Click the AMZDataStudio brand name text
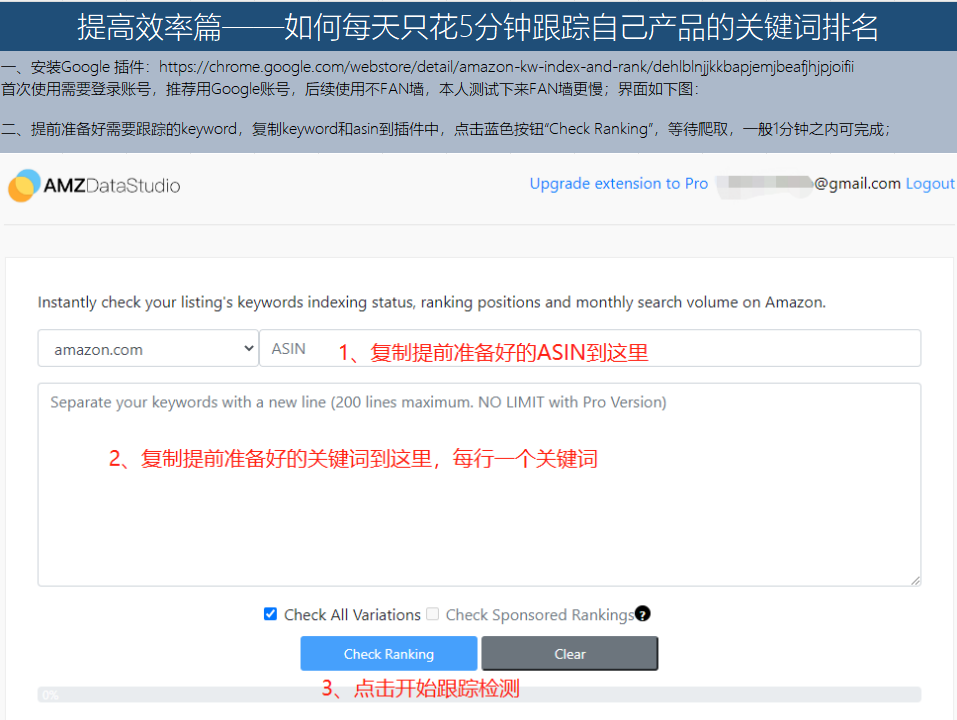The width and height of the screenshot is (957, 720). [x=112, y=185]
